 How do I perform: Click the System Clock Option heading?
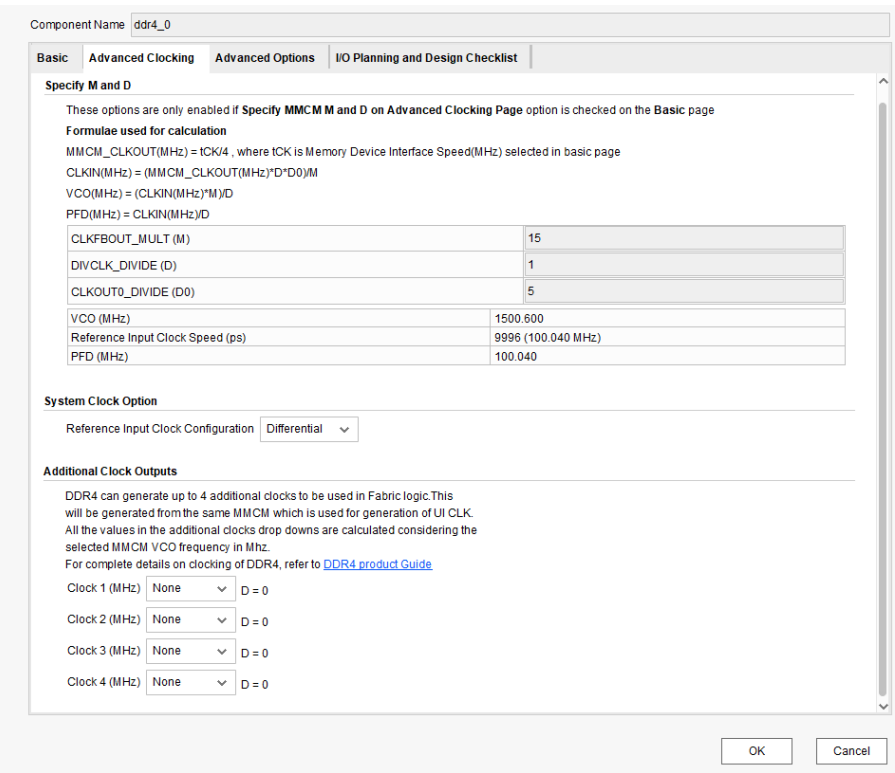pos(100,401)
